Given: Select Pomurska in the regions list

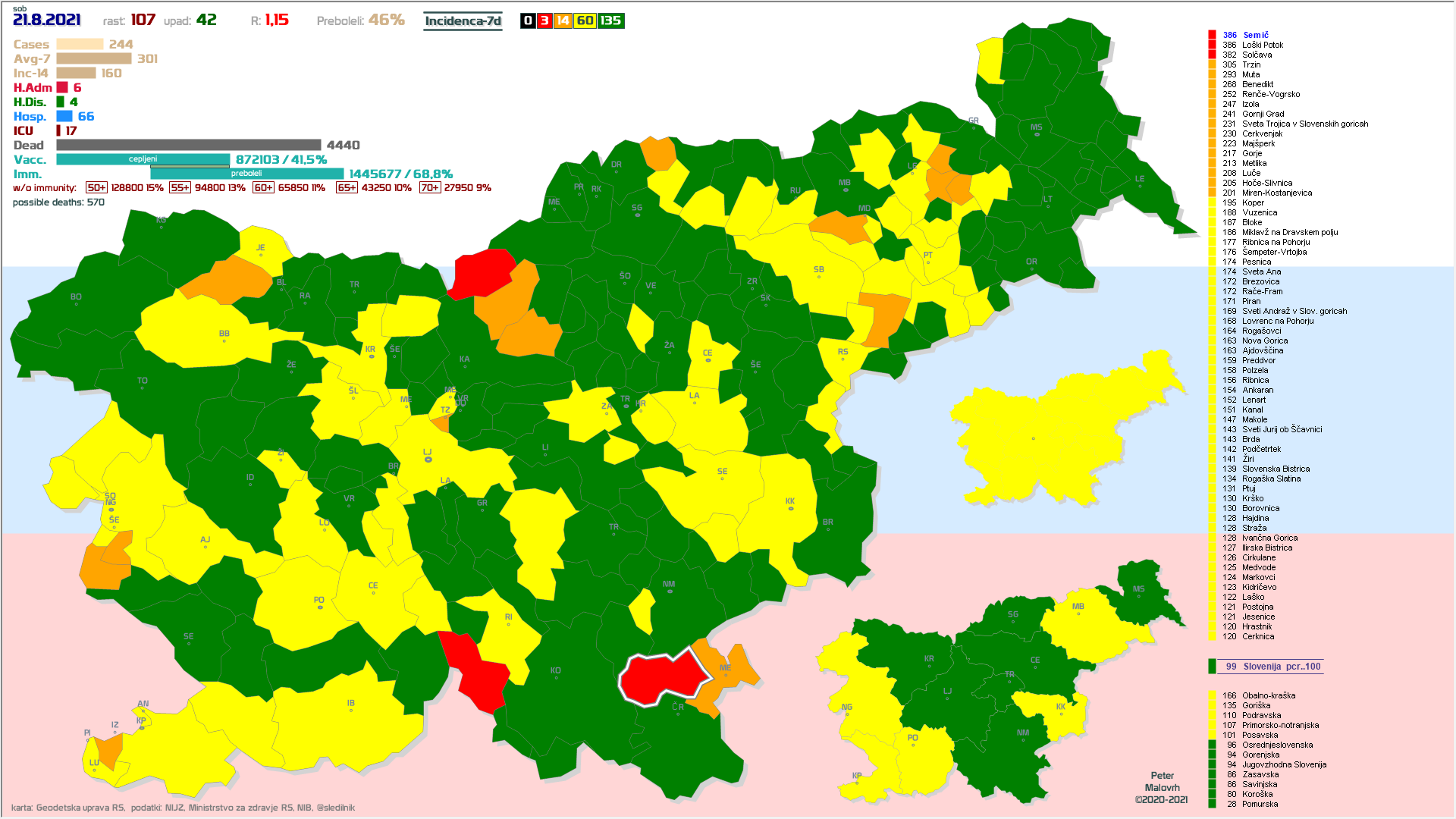Looking at the screenshot, I should [x=1260, y=804].
